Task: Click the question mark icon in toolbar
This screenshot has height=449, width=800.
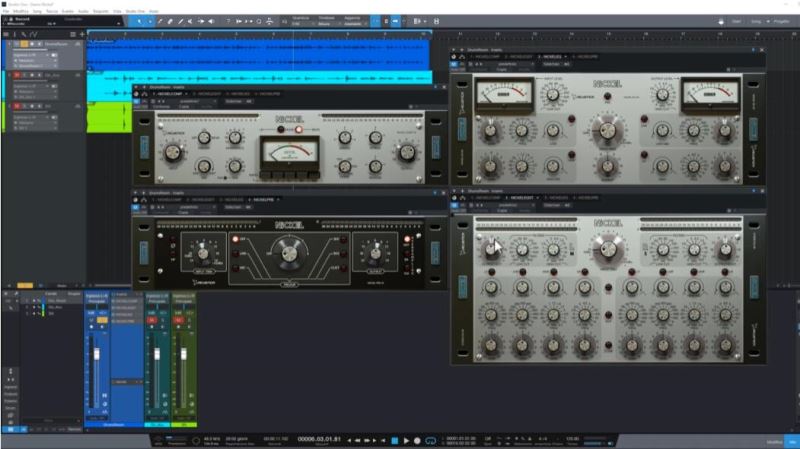Action: click(x=228, y=21)
